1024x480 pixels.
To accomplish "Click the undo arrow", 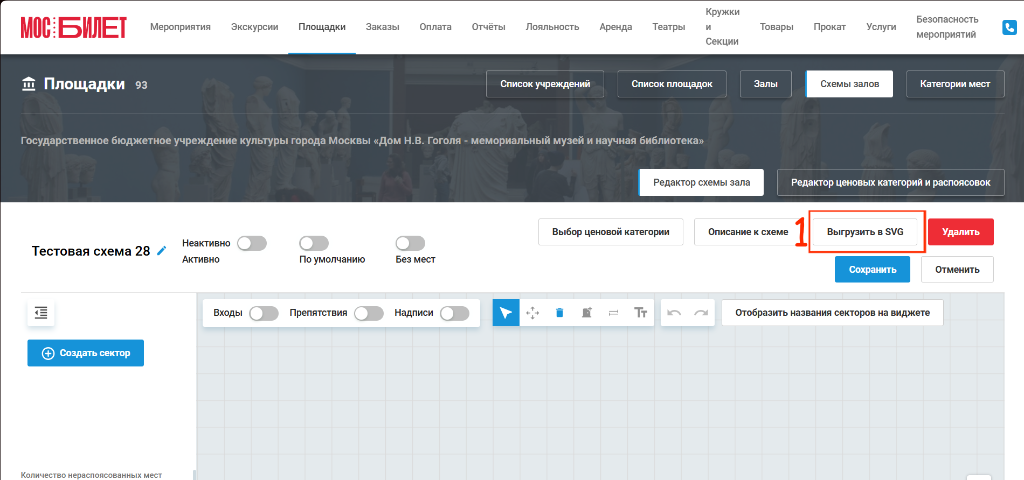I will click(674, 313).
